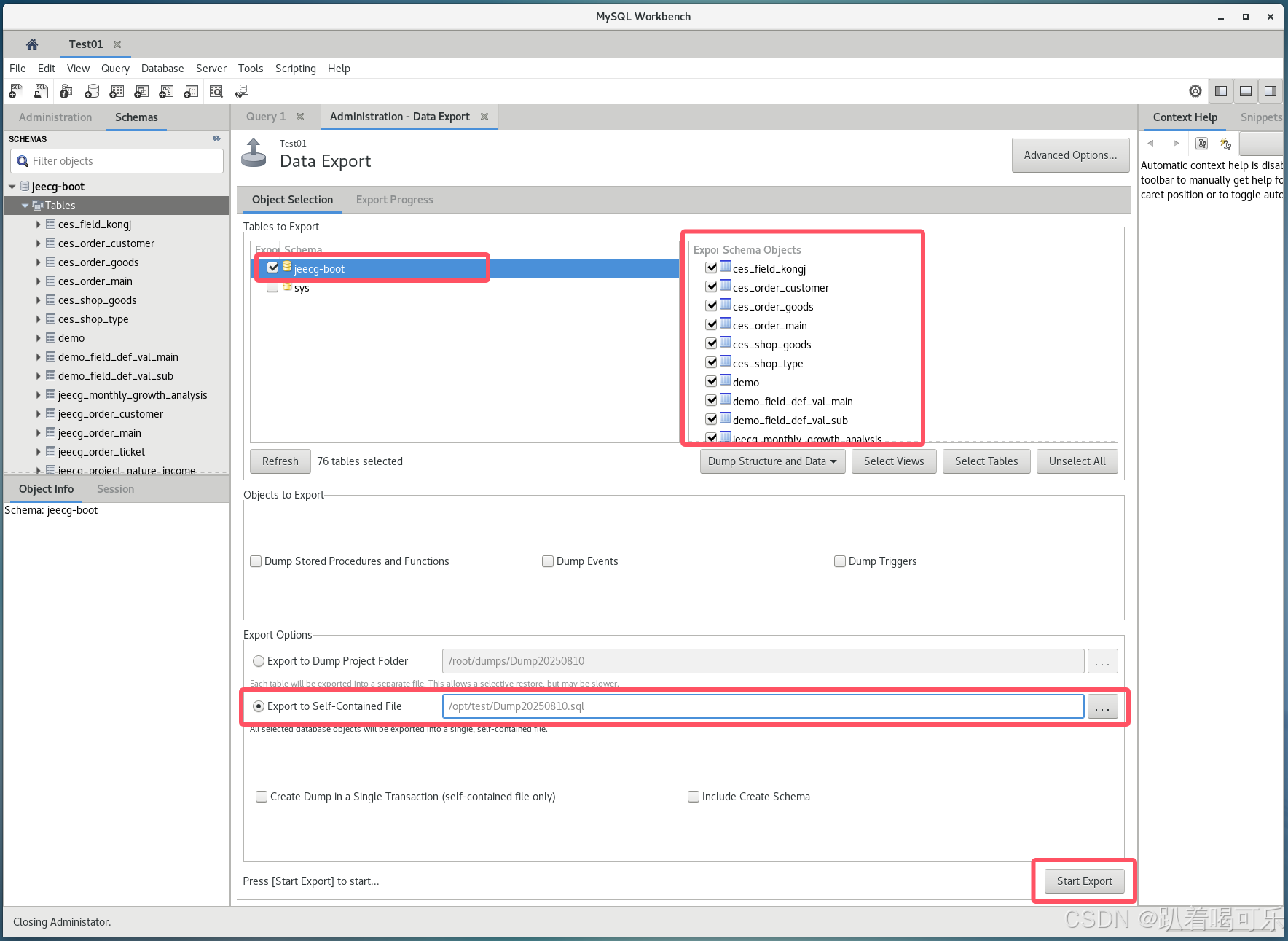Open the File menu
Viewport: 1288px width, 941px height.
(x=17, y=69)
